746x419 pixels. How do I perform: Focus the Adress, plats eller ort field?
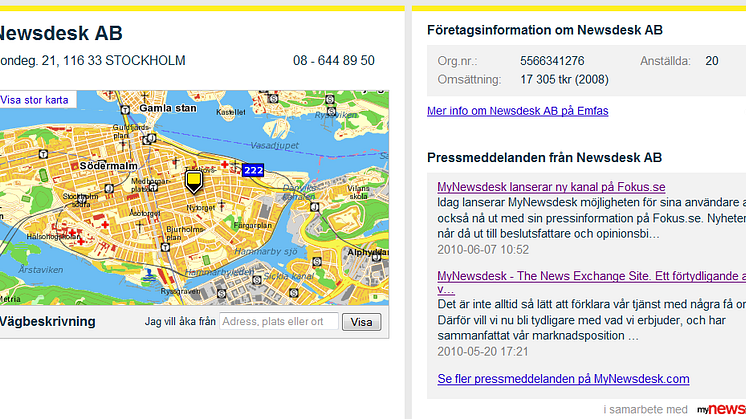click(278, 322)
